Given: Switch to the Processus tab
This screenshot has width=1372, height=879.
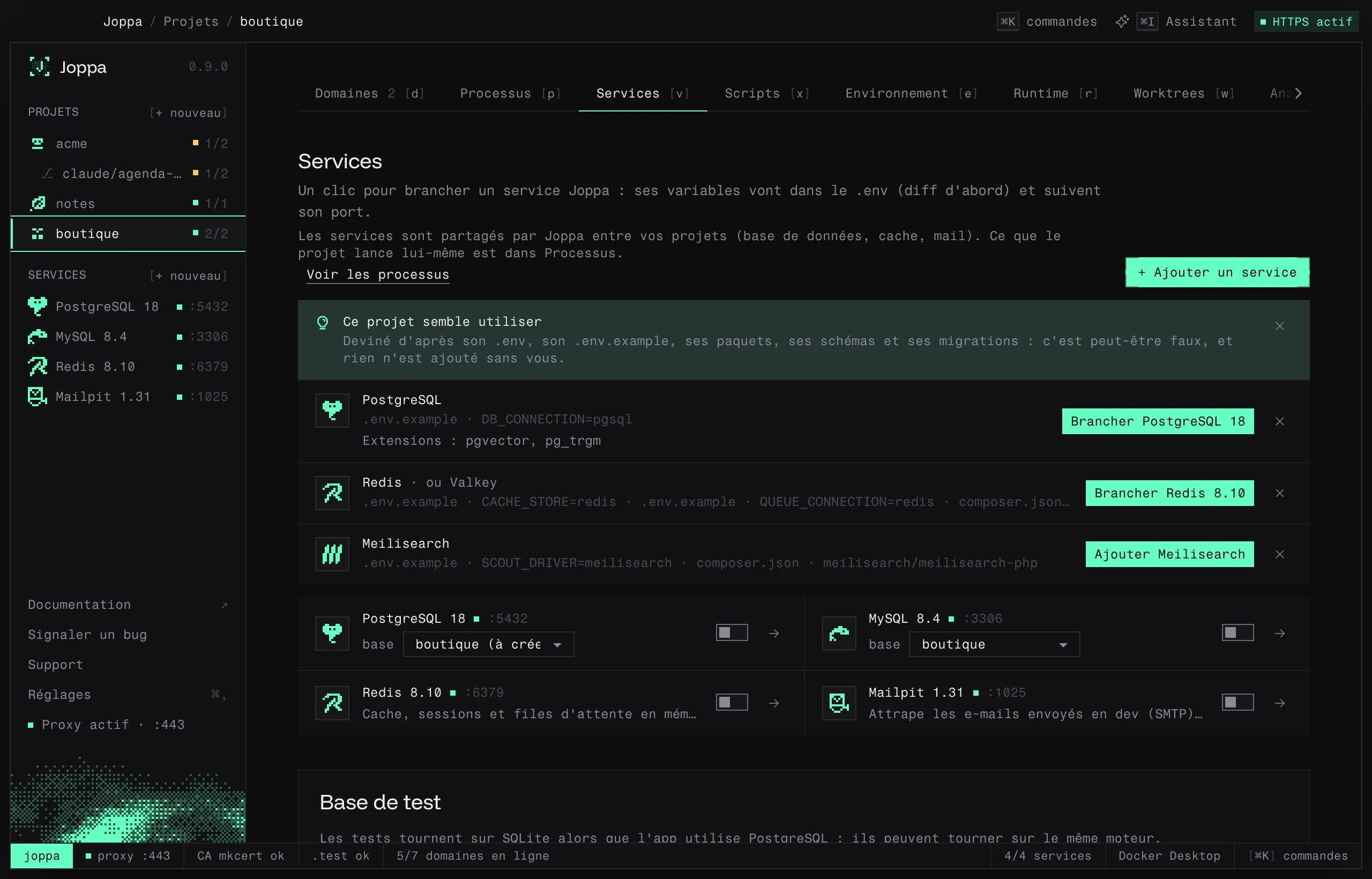Looking at the screenshot, I should click(510, 93).
